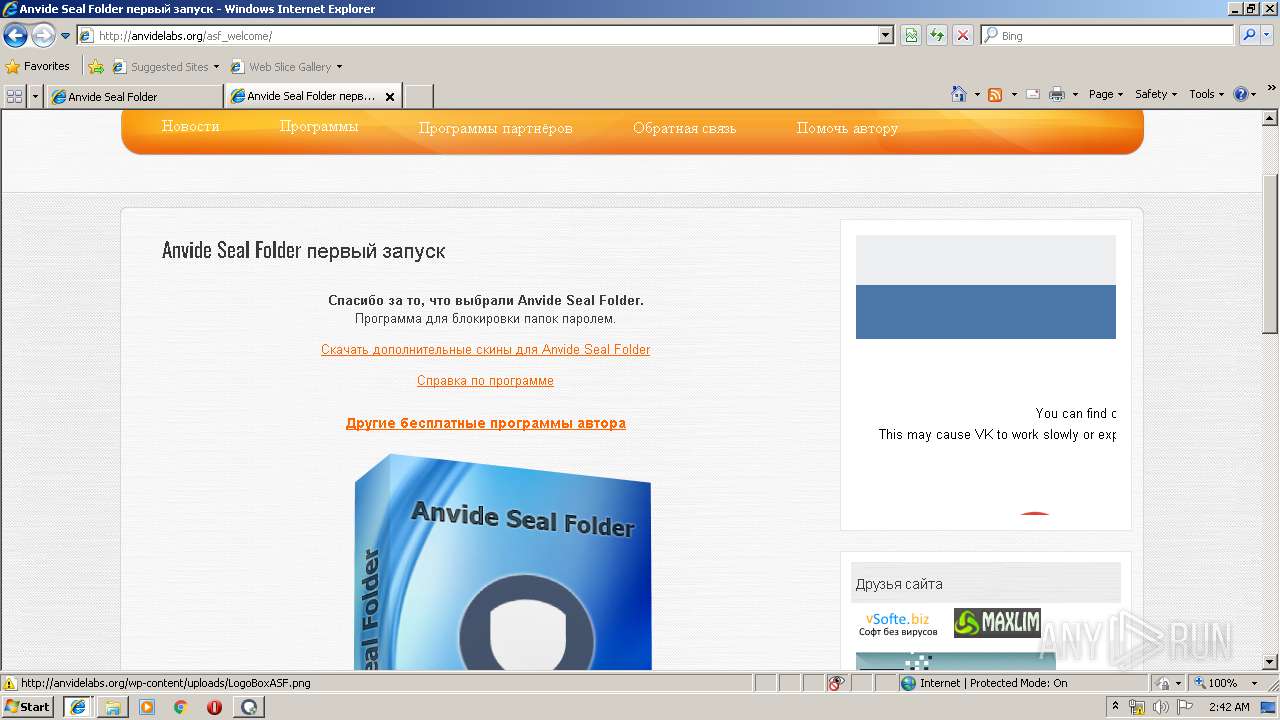Image resolution: width=1280 pixels, height=720 pixels.
Task: Click the vertical scrollbar thumb
Action: (x=1271, y=253)
